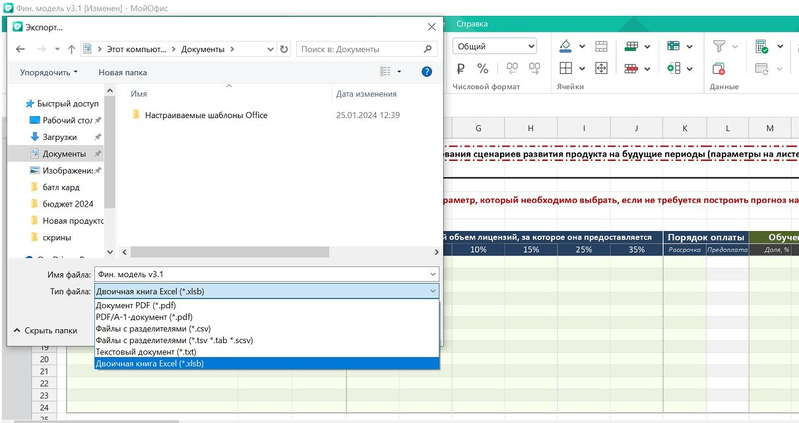The image size is (799, 423).
Task: Expand the delete rows dropdown arrow
Action: click(647, 69)
